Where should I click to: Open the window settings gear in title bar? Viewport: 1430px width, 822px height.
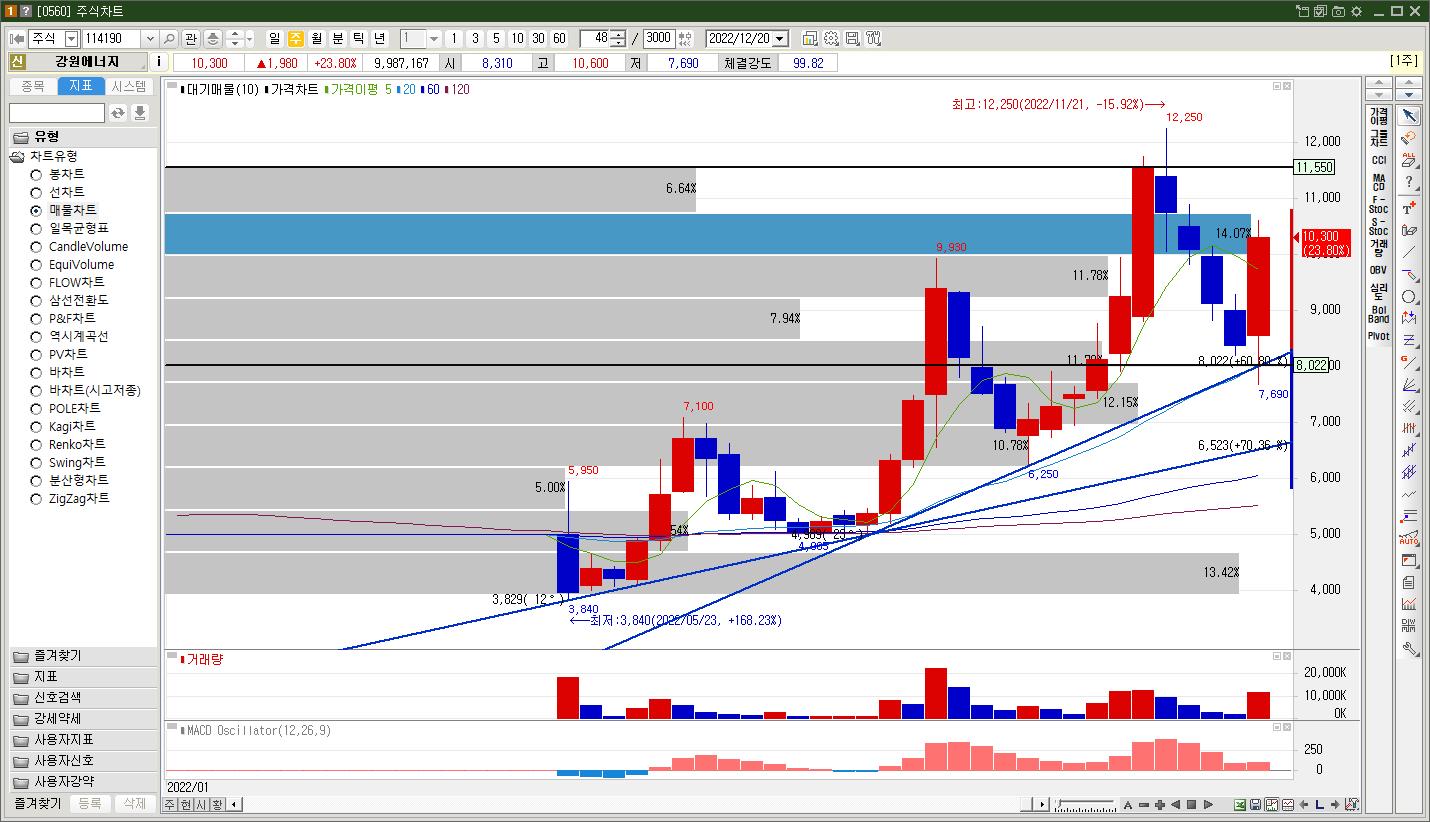tap(1357, 11)
